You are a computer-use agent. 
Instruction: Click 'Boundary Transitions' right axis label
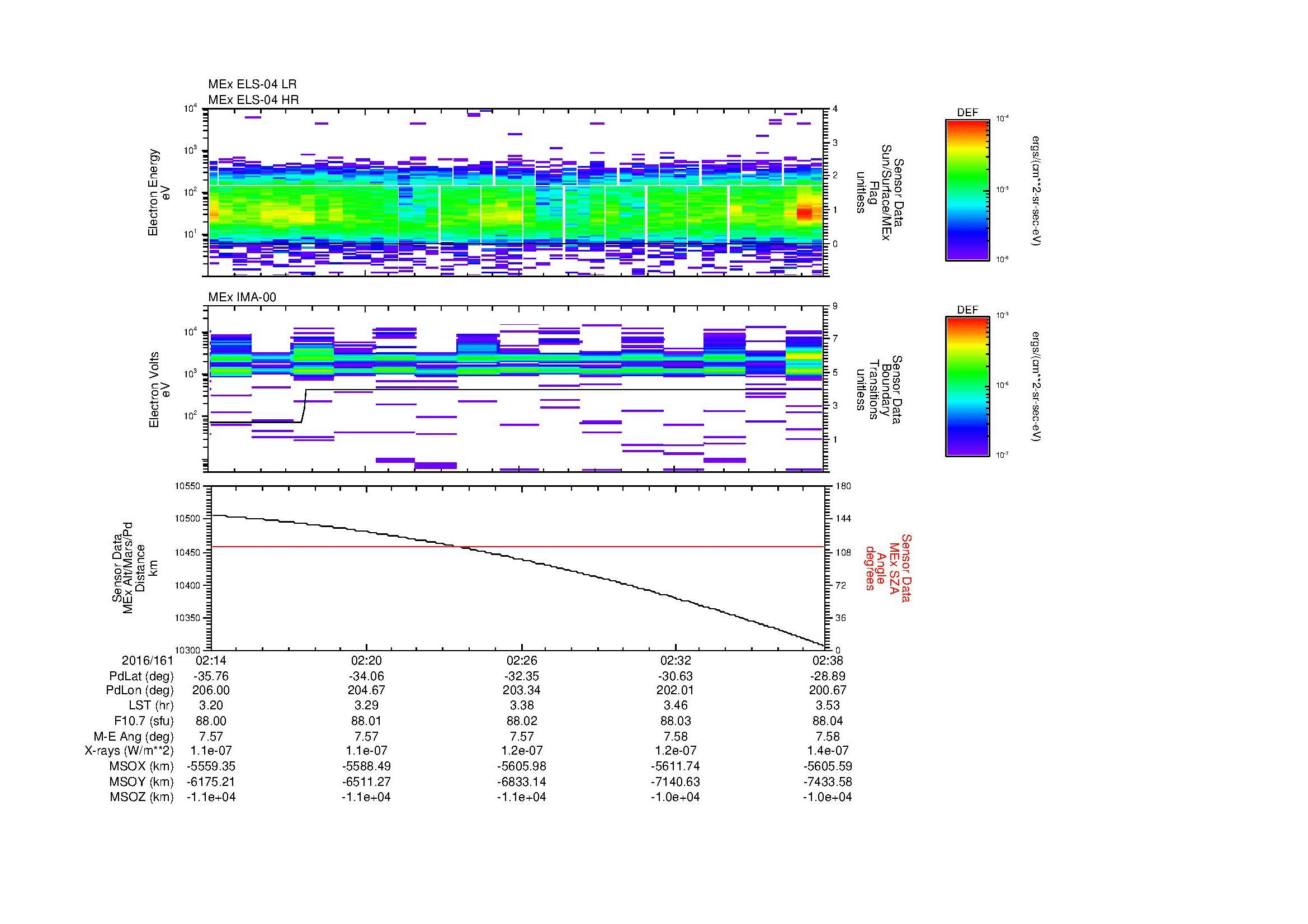881,390
